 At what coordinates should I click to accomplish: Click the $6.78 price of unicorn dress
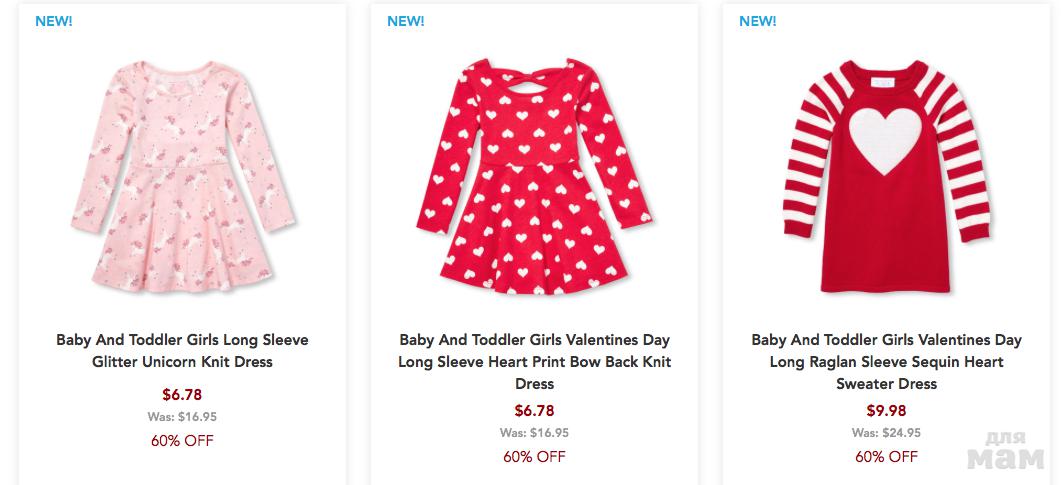tap(182, 394)
